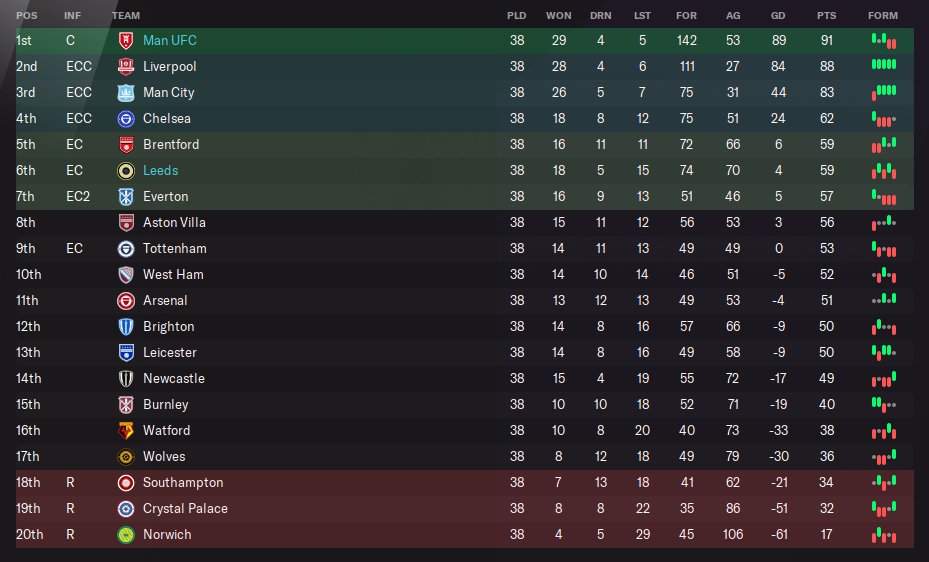The image size is (929, 562).
Task: View Liverpool's form indicator bars
Action: coord(883,66)
